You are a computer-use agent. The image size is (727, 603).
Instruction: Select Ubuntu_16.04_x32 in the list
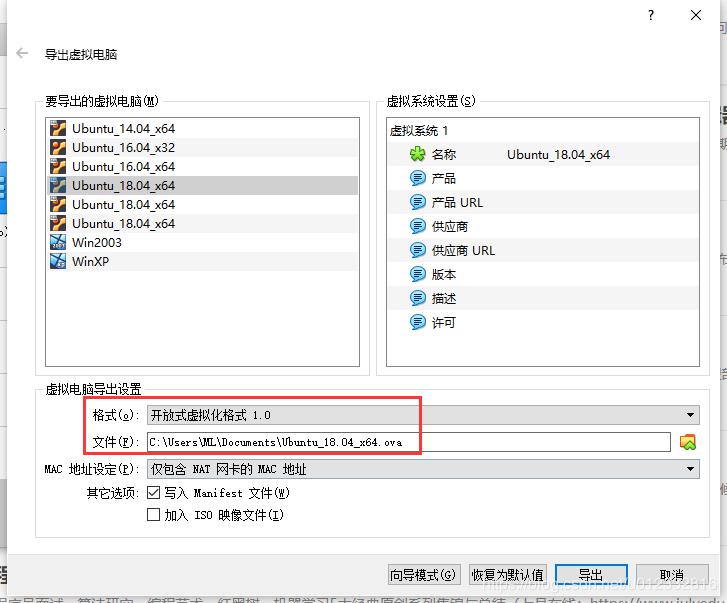pos(203,147)
